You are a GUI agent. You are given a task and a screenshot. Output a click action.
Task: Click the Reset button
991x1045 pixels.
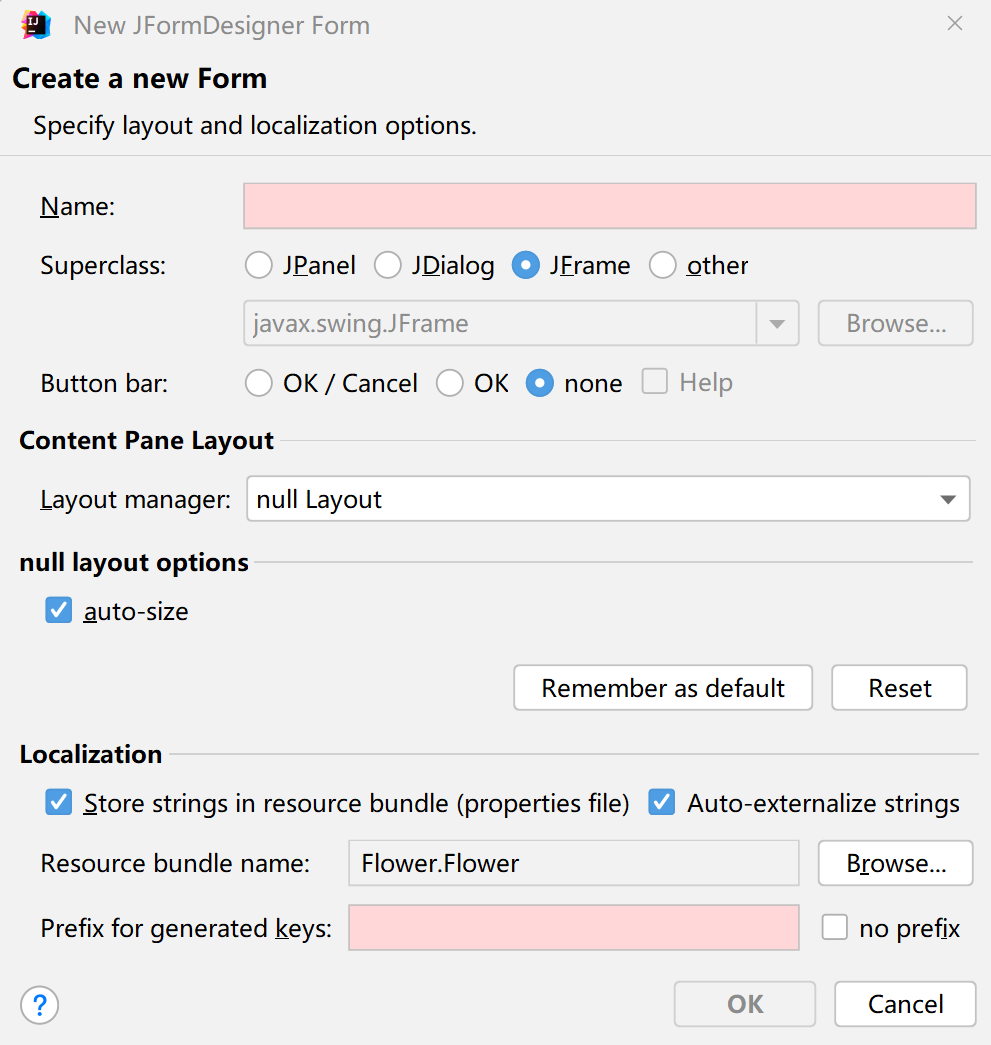900,688
